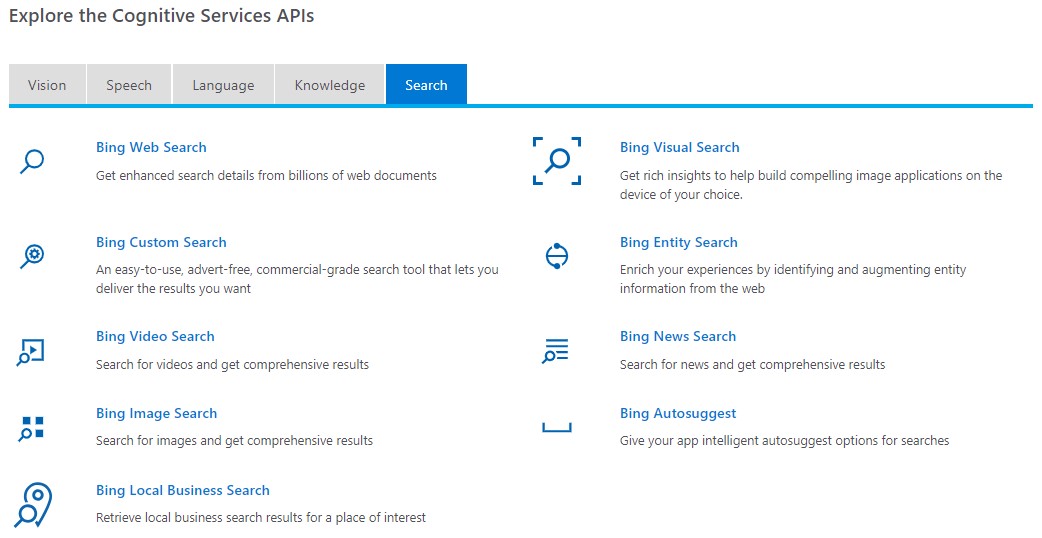Select the Knowledge tab

pyautogui.click(x=330, y=85)
